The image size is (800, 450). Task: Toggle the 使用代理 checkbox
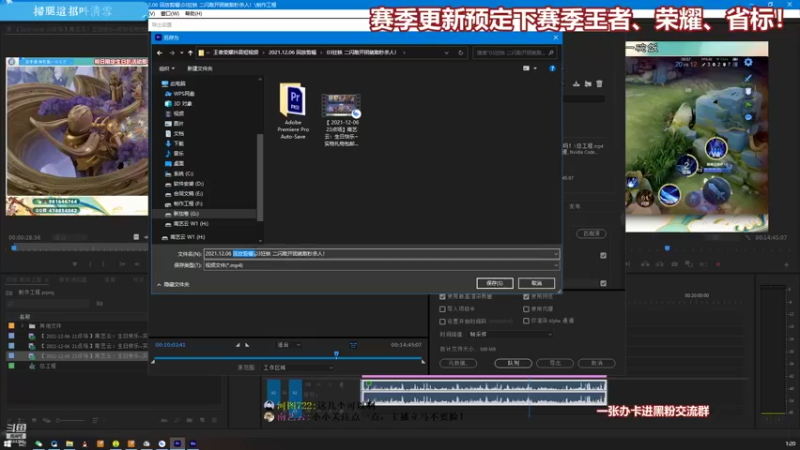[526, 309]
